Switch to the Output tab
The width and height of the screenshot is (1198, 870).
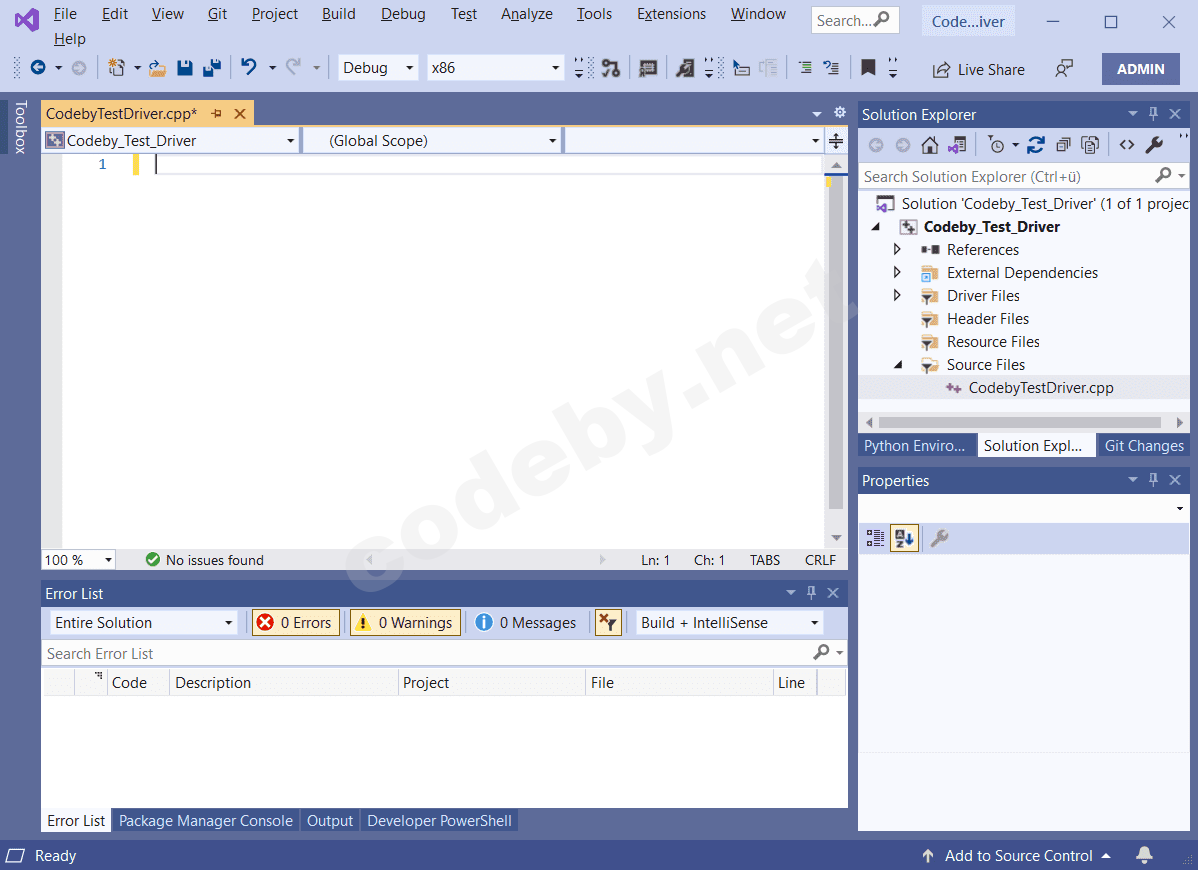pos(329,820)
